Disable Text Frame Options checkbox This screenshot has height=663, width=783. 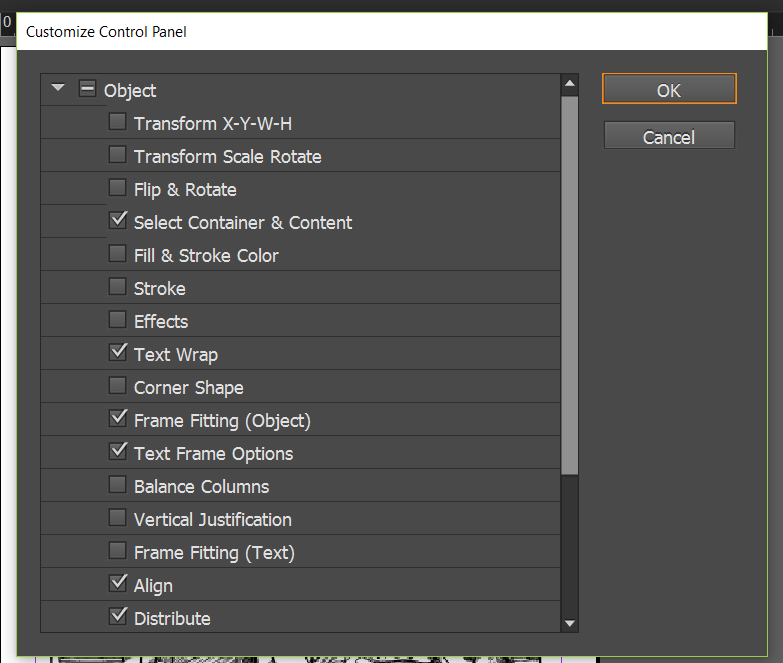point(117,452)
